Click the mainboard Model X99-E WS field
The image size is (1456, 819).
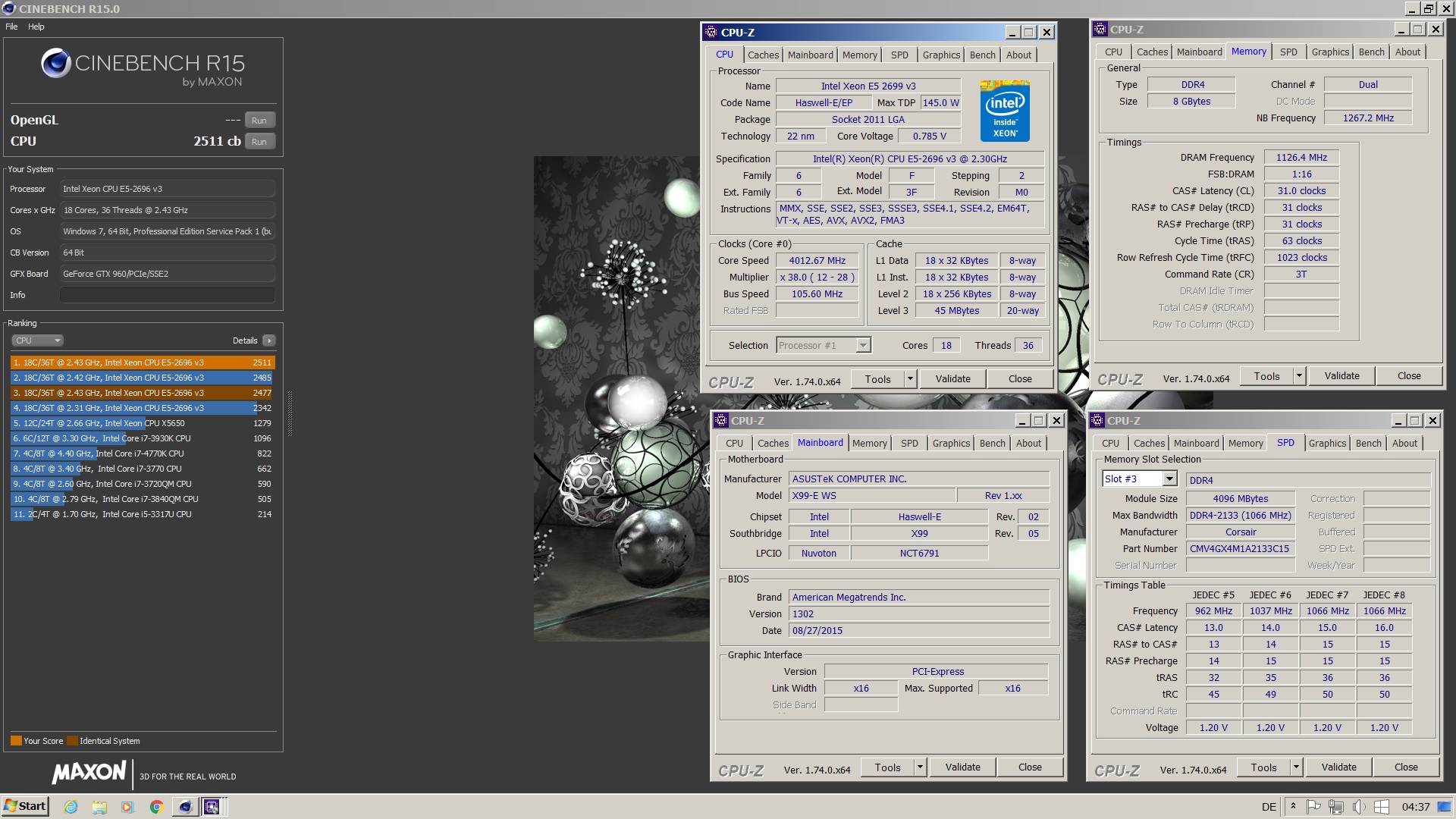point(871,496)
